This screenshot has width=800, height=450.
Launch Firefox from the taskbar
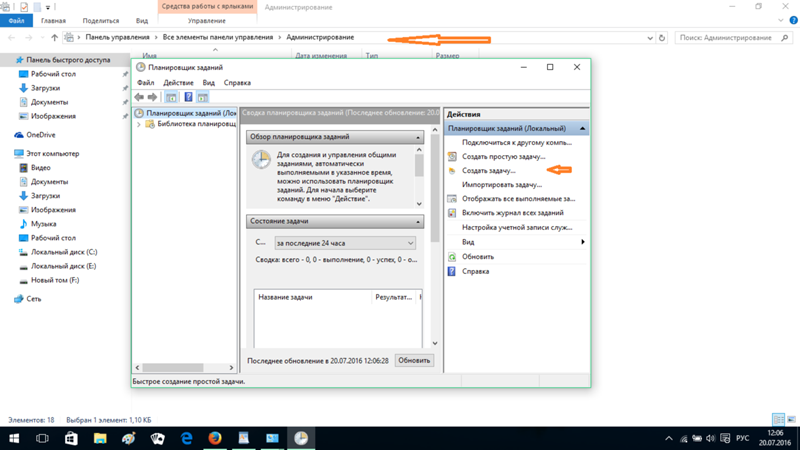[x=215, y=438]
